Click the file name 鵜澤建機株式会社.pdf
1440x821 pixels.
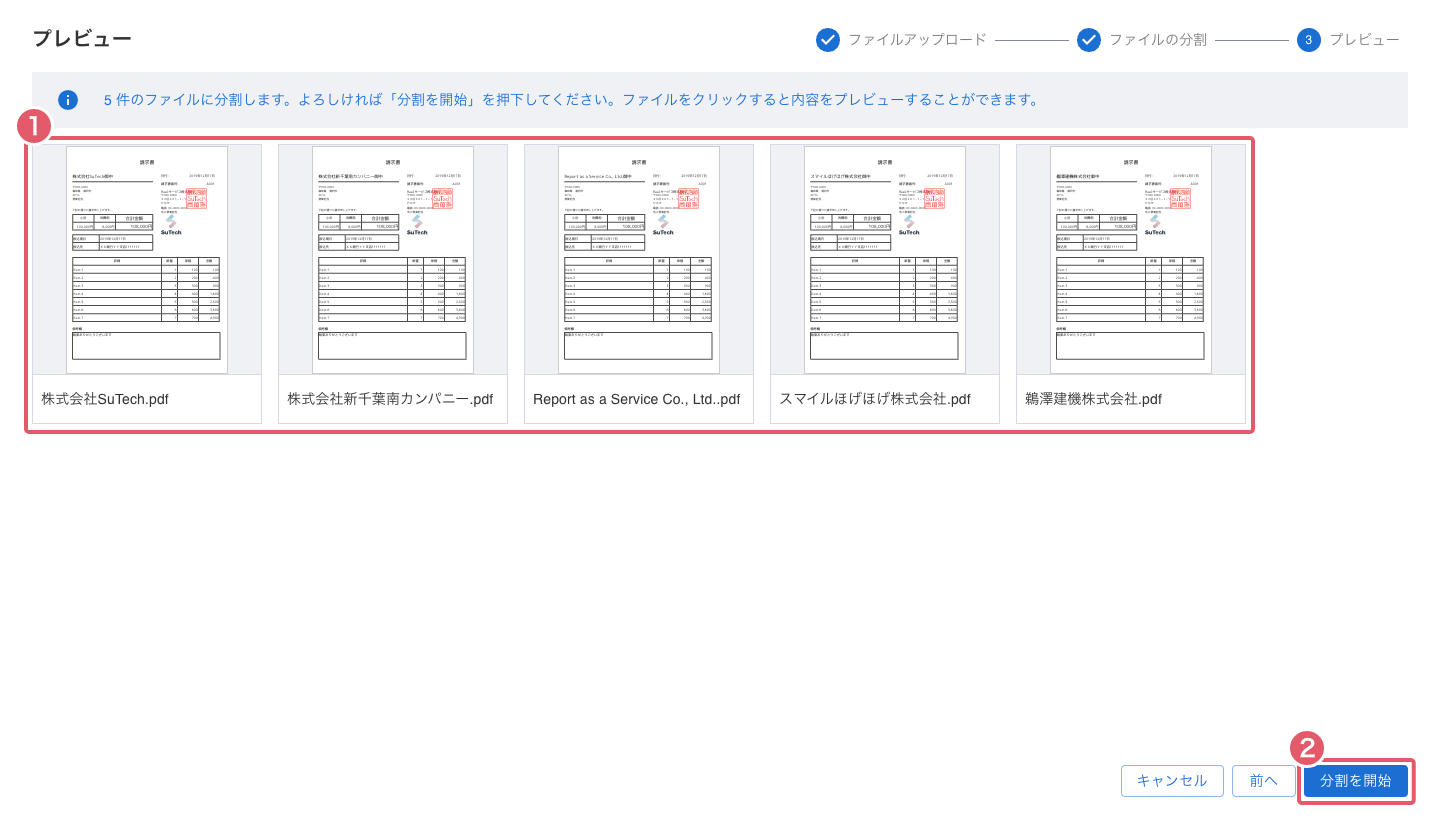click(1093, 399)
